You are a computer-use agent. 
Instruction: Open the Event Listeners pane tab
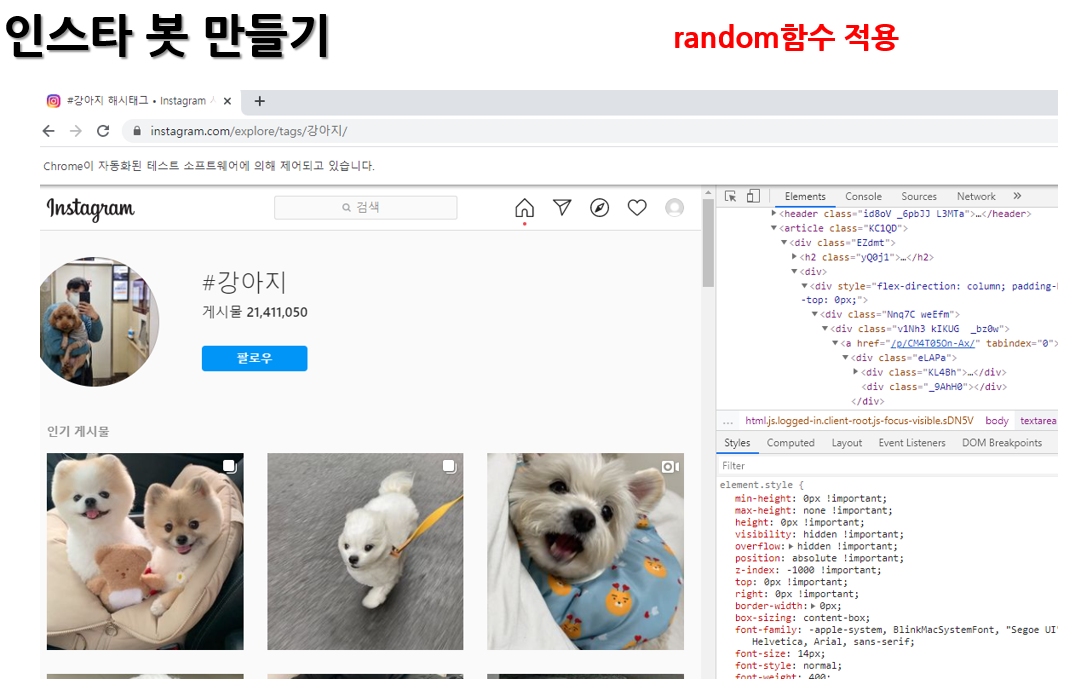click(x=912, y=443)
